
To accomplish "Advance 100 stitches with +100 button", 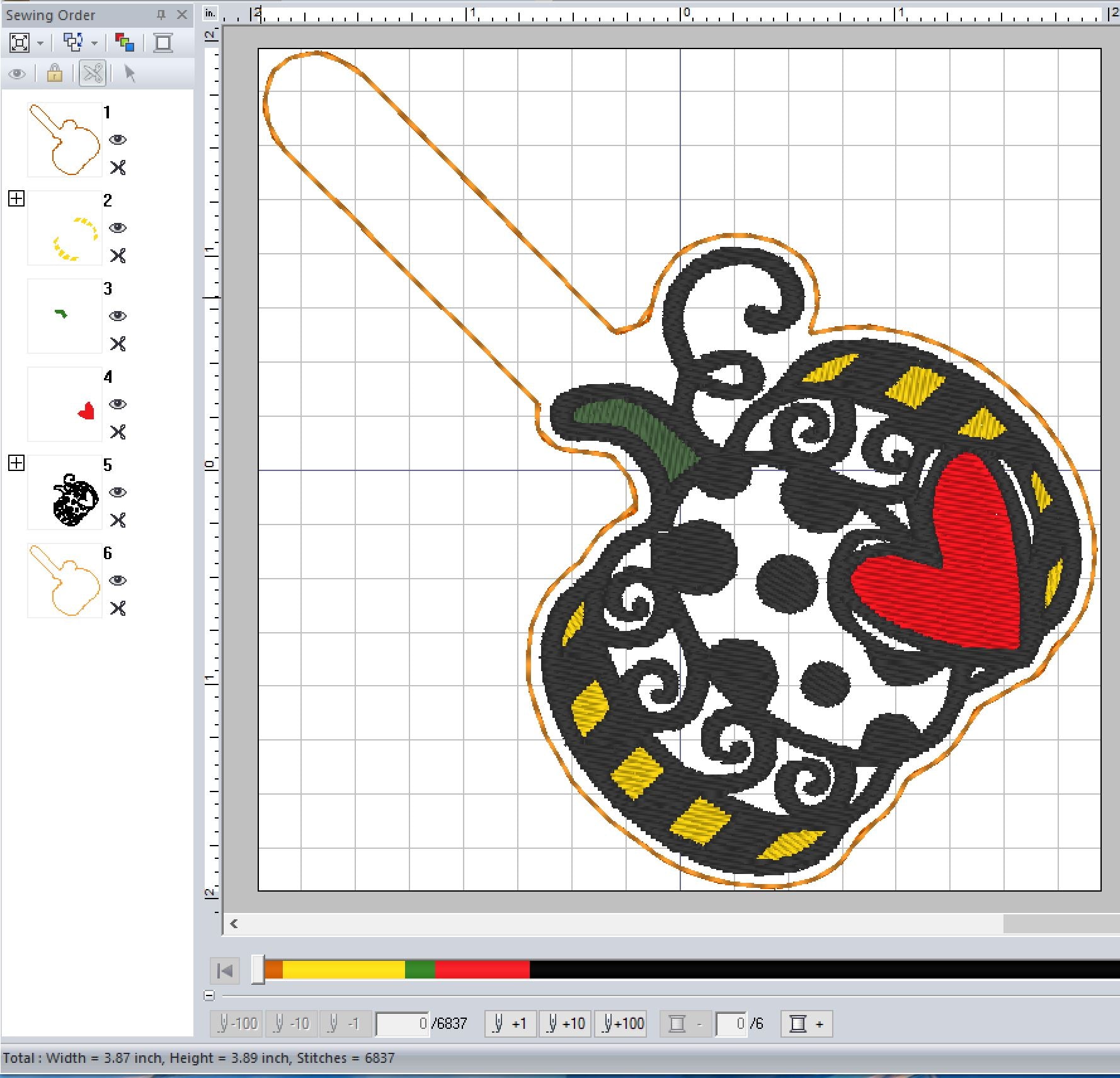I will [x=622, y=1024].
